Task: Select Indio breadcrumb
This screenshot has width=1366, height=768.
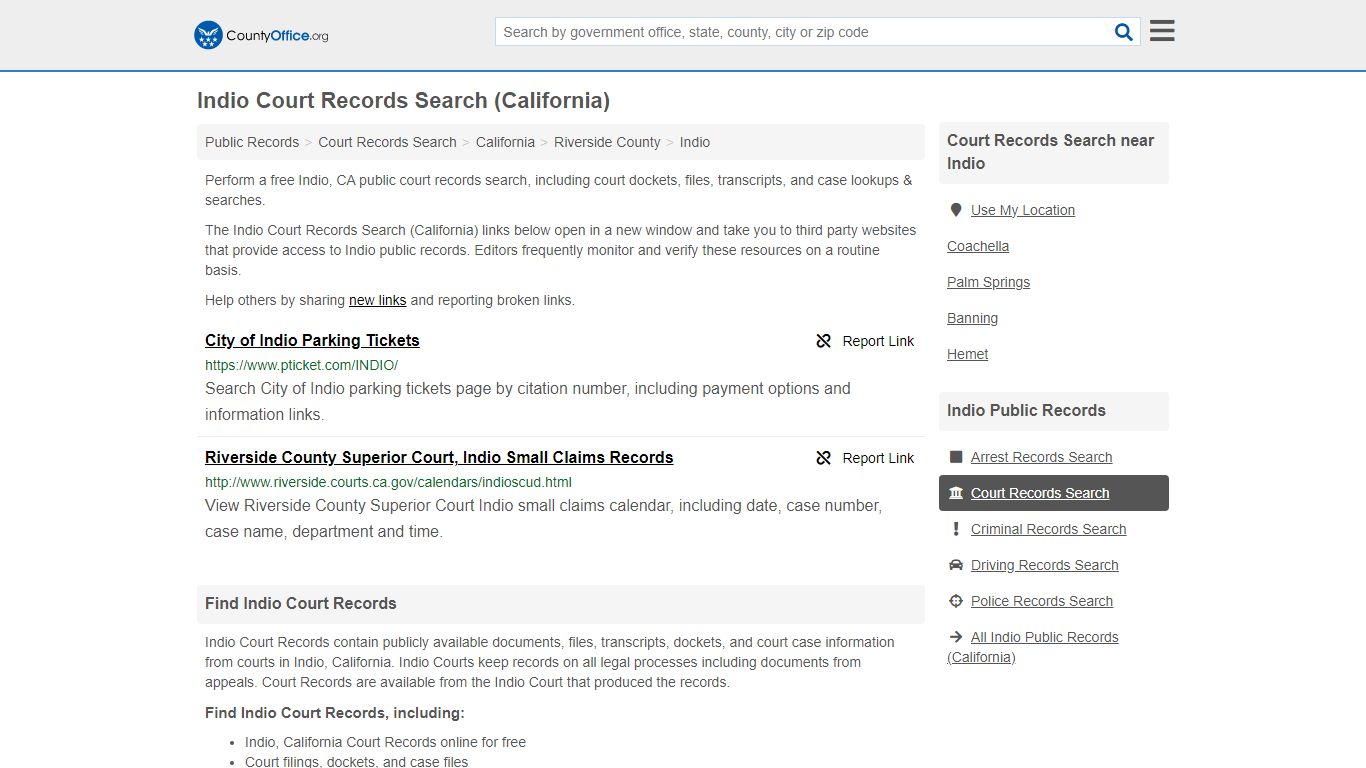Action: (x=695, y=142)
